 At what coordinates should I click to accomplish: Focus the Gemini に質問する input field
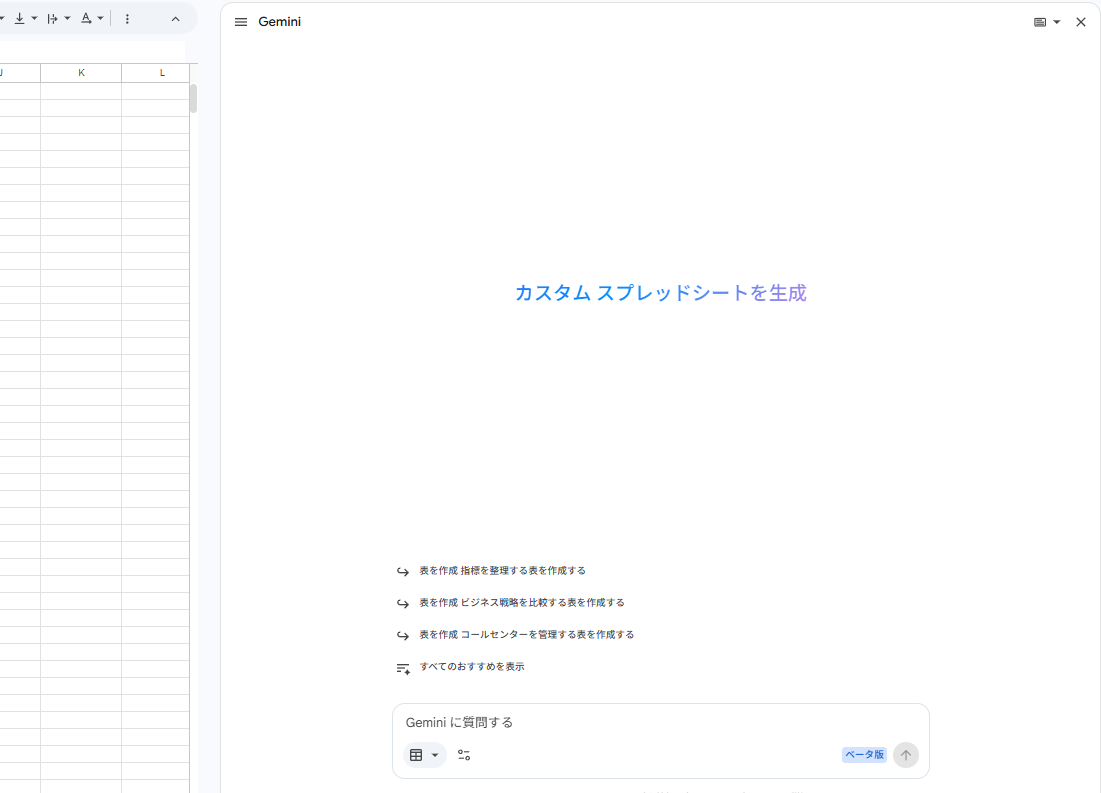660,723
